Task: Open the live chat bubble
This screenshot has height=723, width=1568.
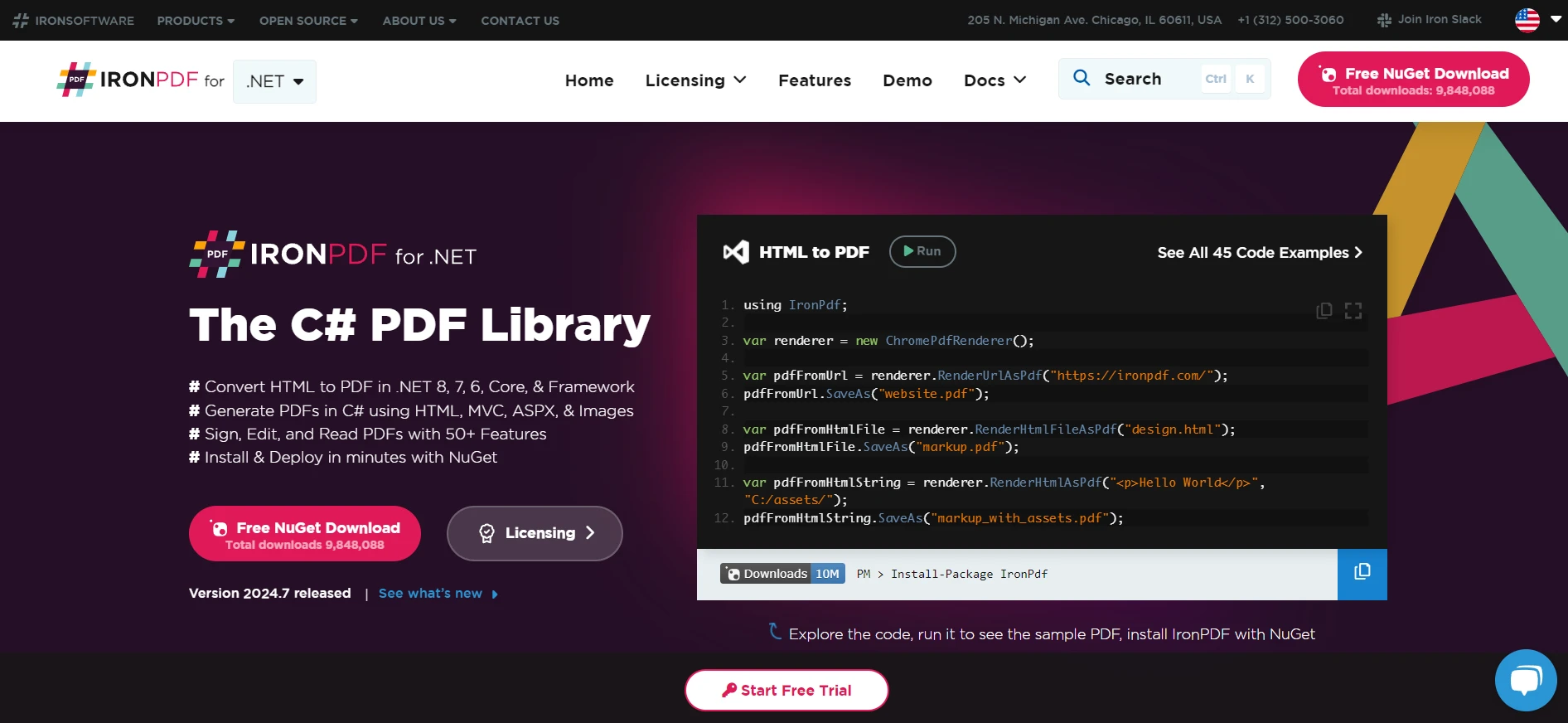Action: [1526, 680]
